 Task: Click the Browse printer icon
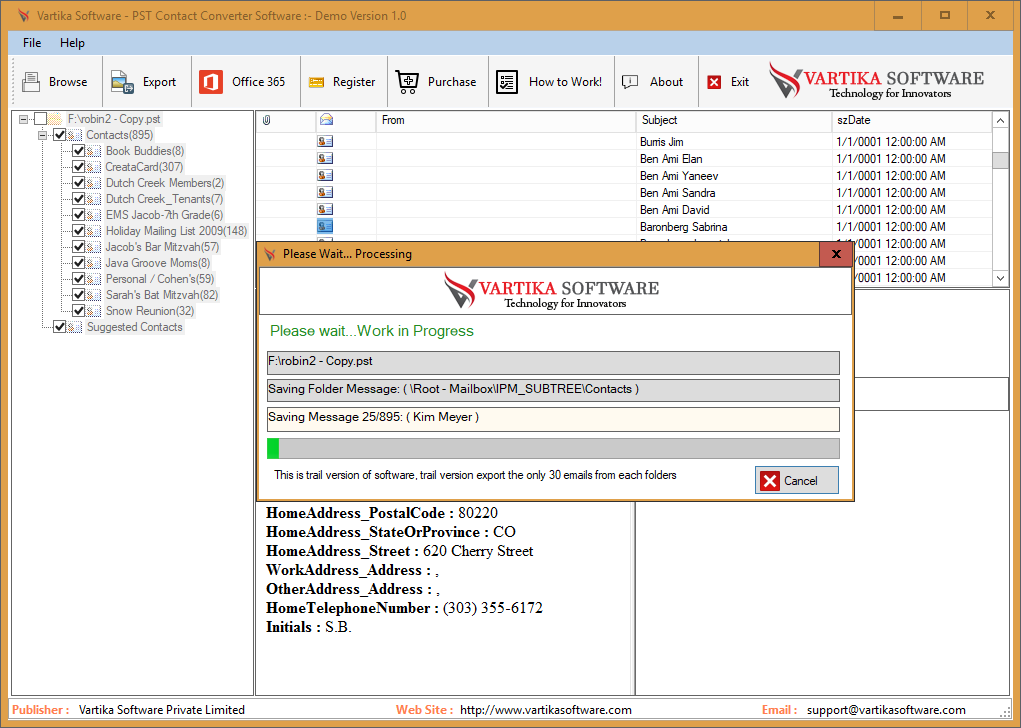coord(31,82)
